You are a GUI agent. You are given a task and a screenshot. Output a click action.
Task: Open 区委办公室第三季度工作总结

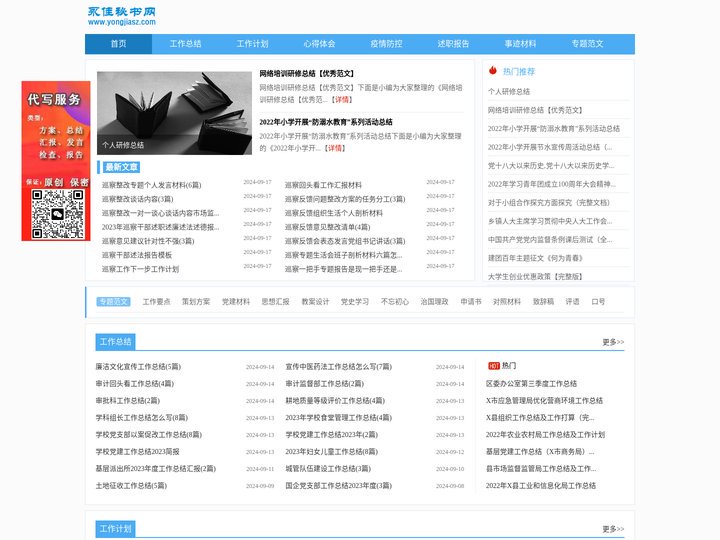(531, 383)
